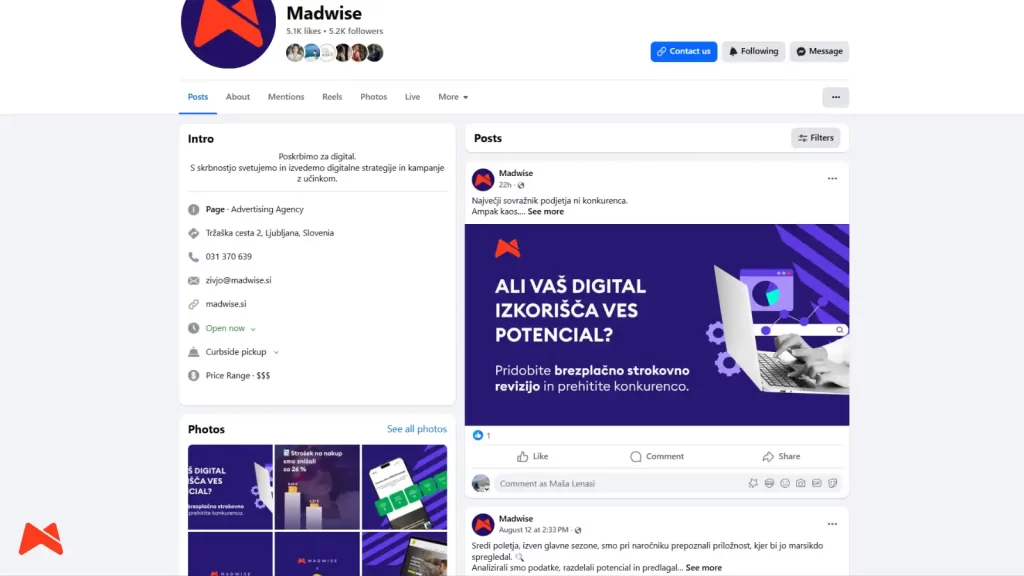Click Comment on the 22h post
The height and width of the screenshot is (576, 1024).
click(x=657, y=456)
